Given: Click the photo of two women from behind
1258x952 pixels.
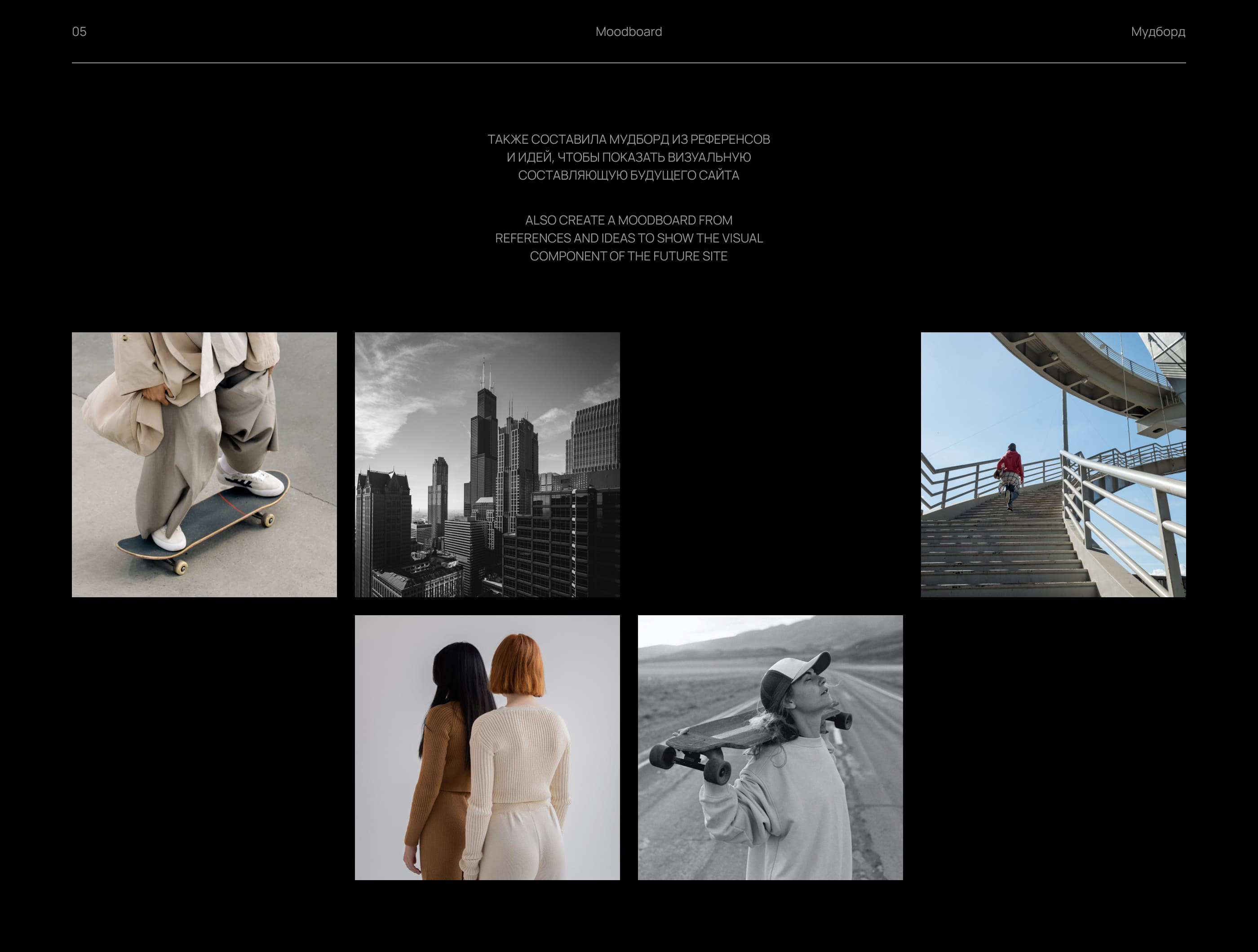Looking at the screenshot, I should (487, 747).
